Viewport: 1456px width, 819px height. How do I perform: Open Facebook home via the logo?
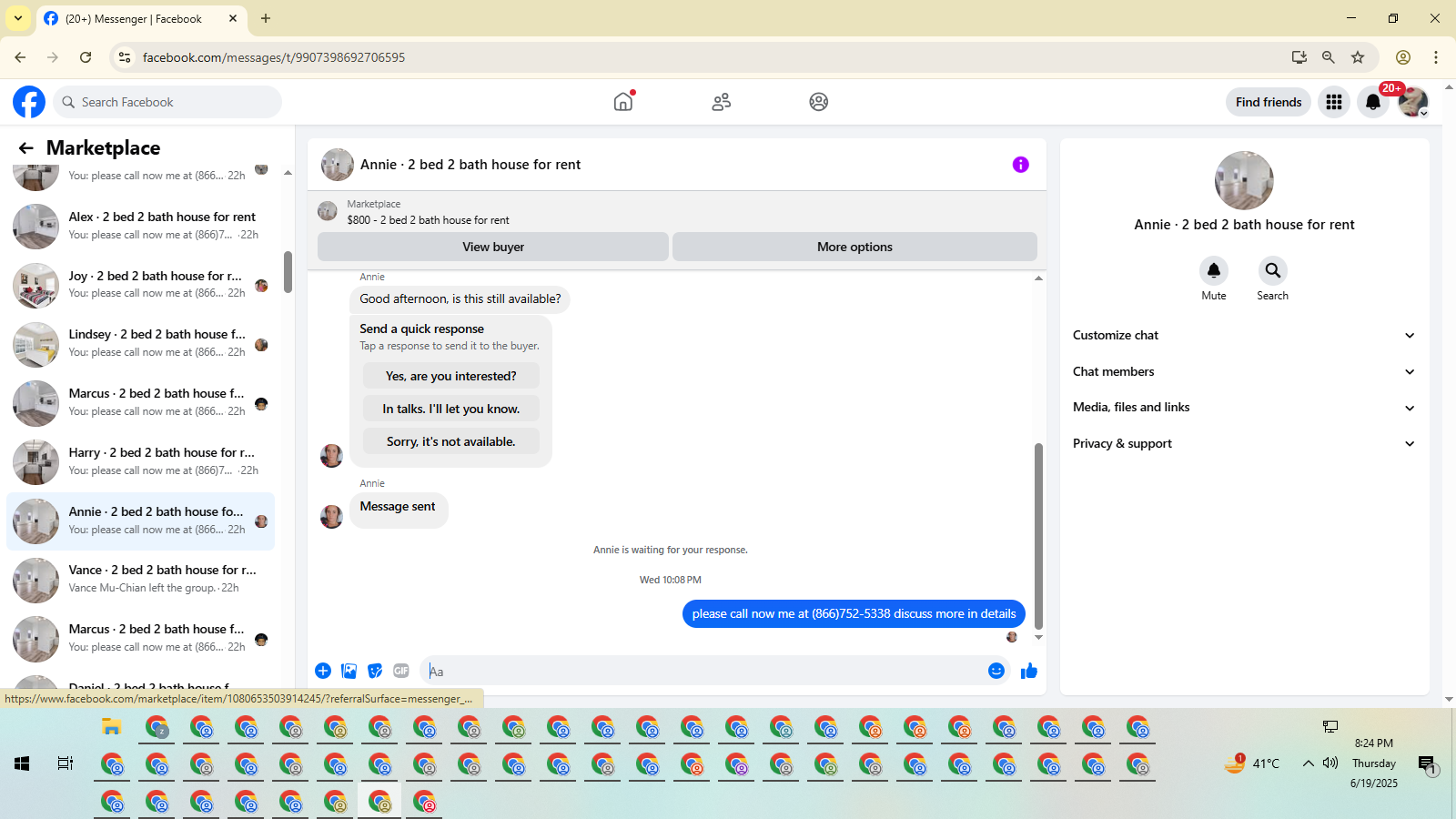point(29,102)
